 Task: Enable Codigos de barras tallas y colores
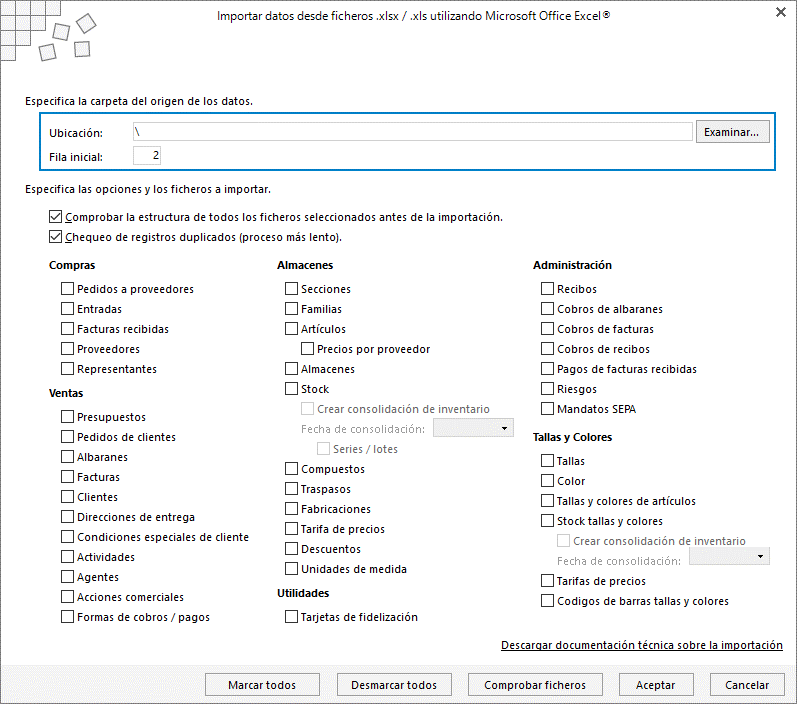[x=547, y=601]
